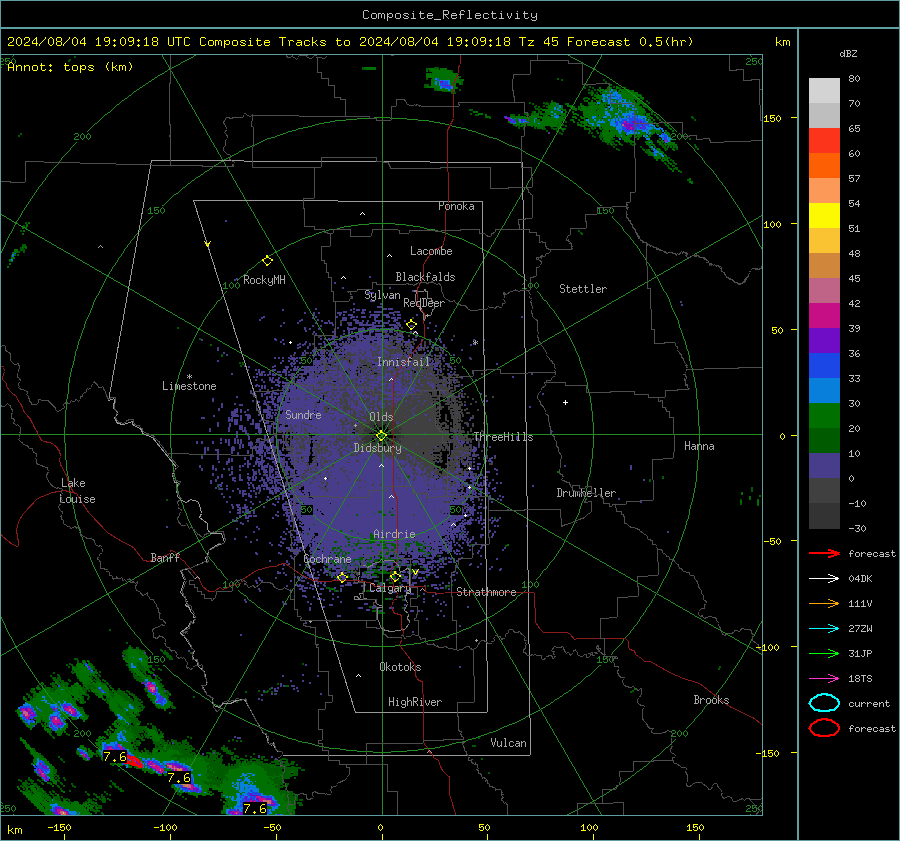Click the yellow diamond marker below Cochrane
Image resolution: width=900 pixels, height=841 pixels.
pos(342,578)
